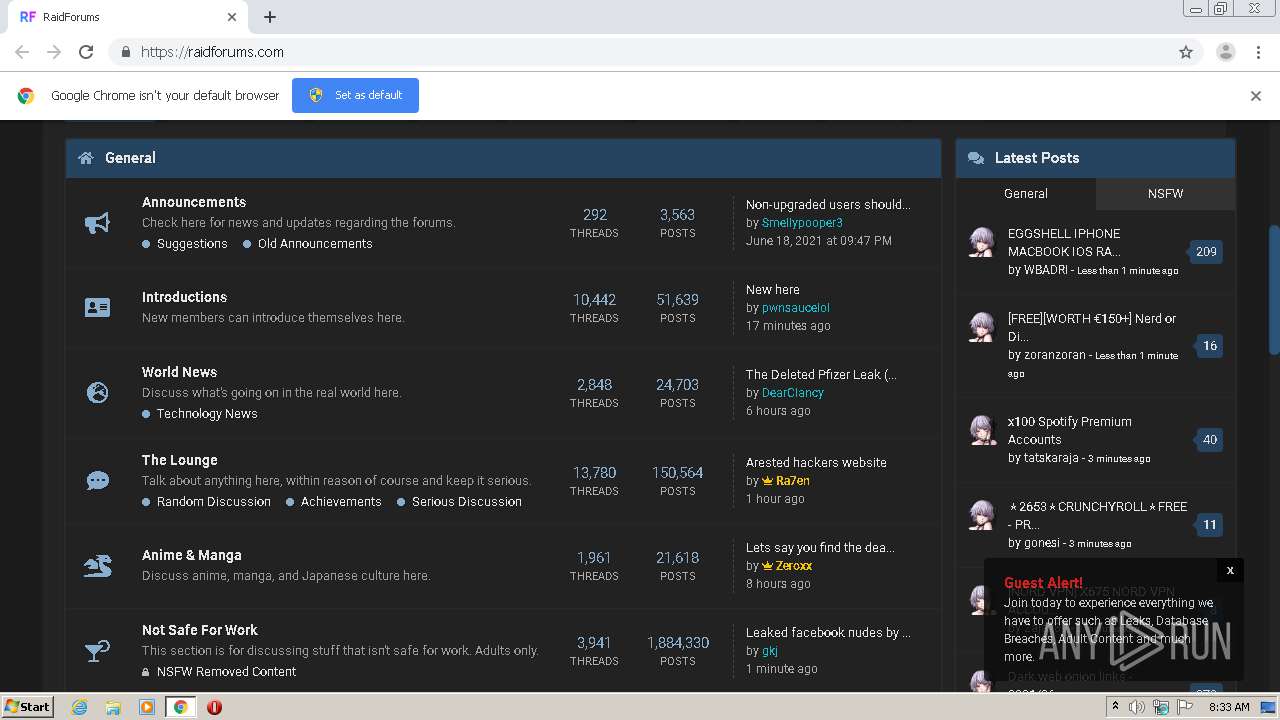View site info via padlock icon
1280x720 pixels.
pos(125,52)
